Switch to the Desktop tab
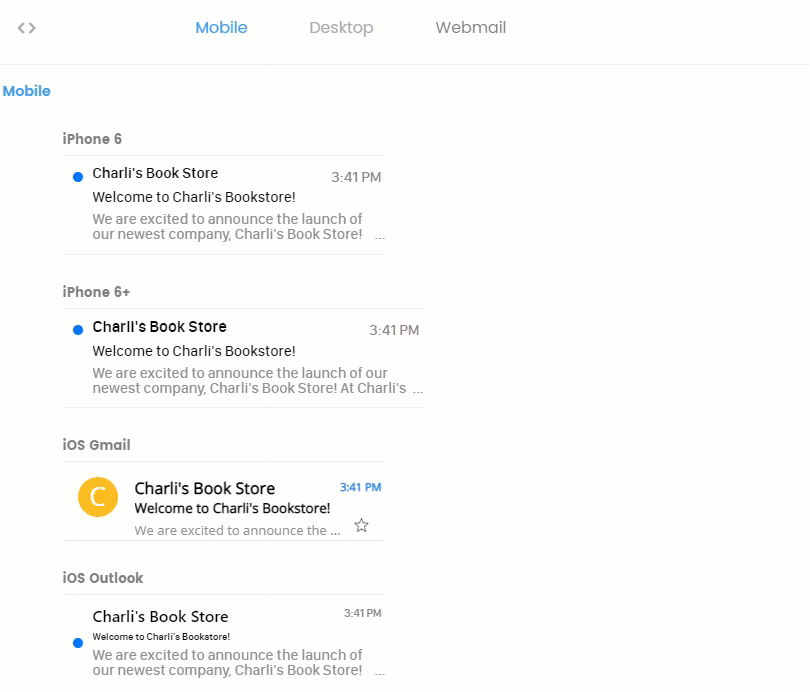The width and height of the screenshot is (810, 692). point(341,27)
